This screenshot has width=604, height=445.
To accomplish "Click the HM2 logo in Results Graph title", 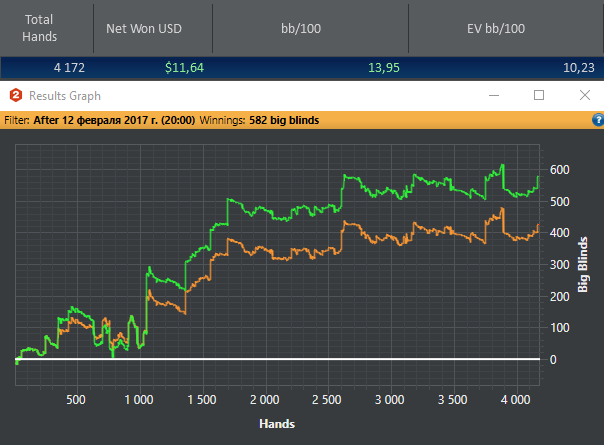I will pyautogui.click(x=16, y=95).
